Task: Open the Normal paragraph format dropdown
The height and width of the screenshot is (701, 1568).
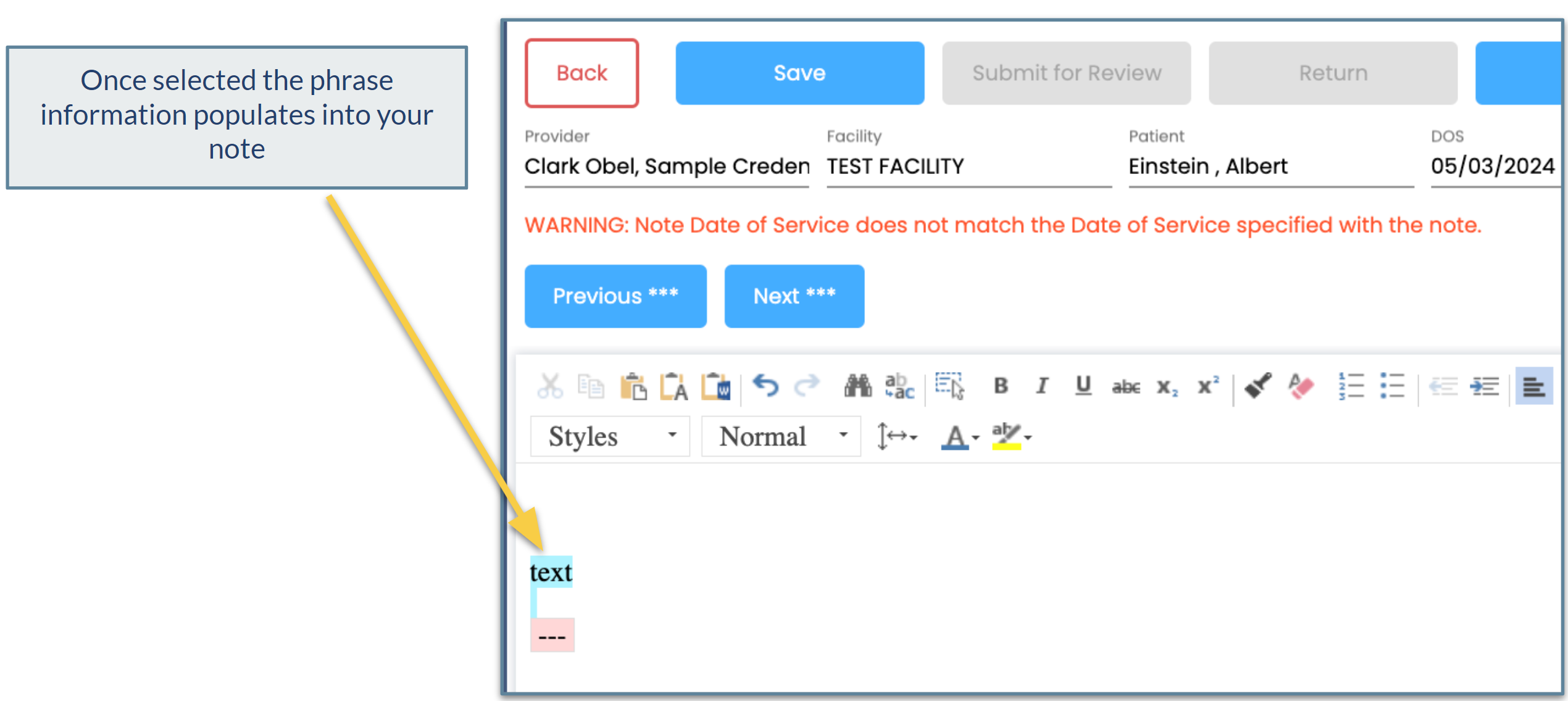Action: tap(780, 436)
